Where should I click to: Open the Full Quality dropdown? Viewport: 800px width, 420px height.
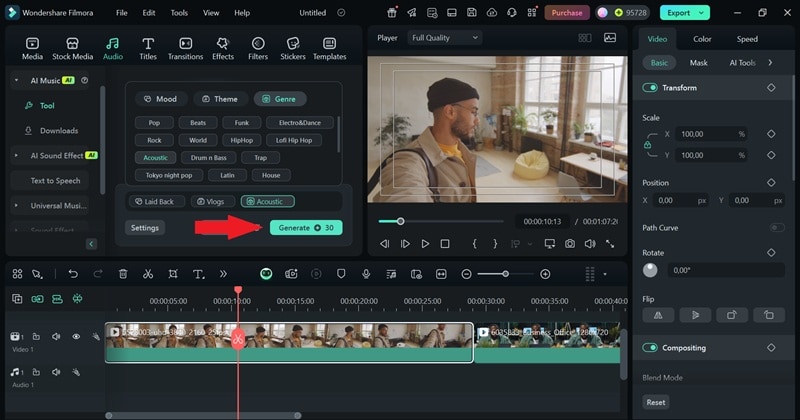(x=444, y=38)
